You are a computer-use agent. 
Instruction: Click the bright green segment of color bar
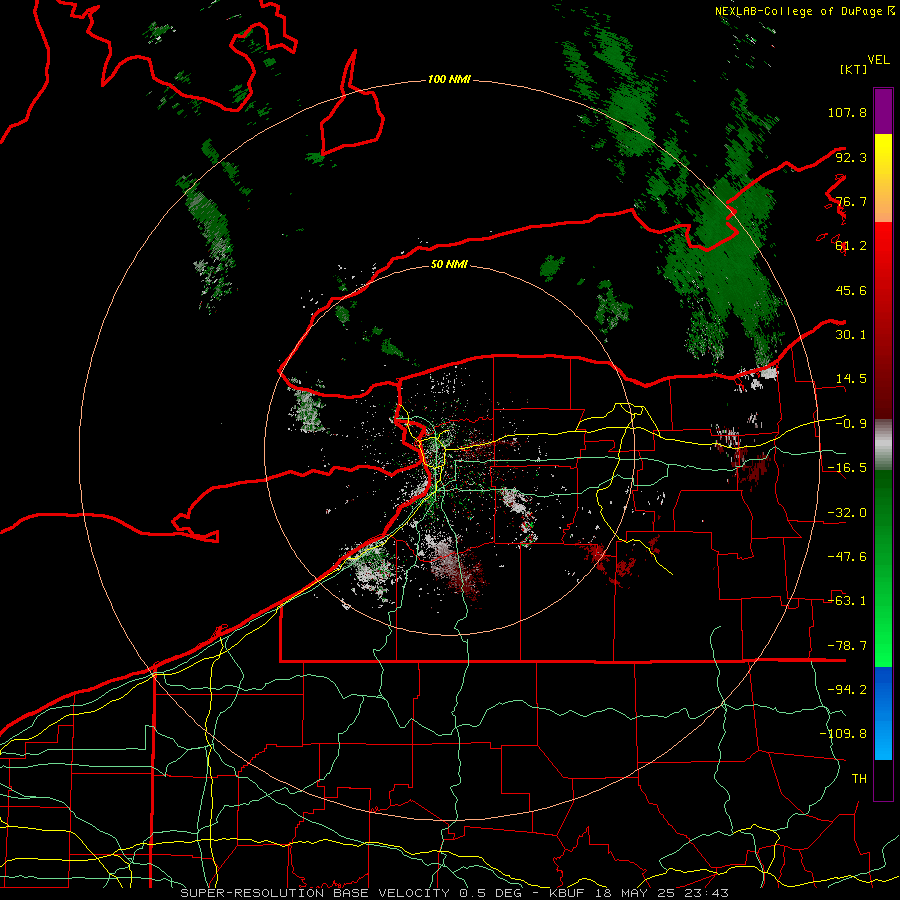883,568
